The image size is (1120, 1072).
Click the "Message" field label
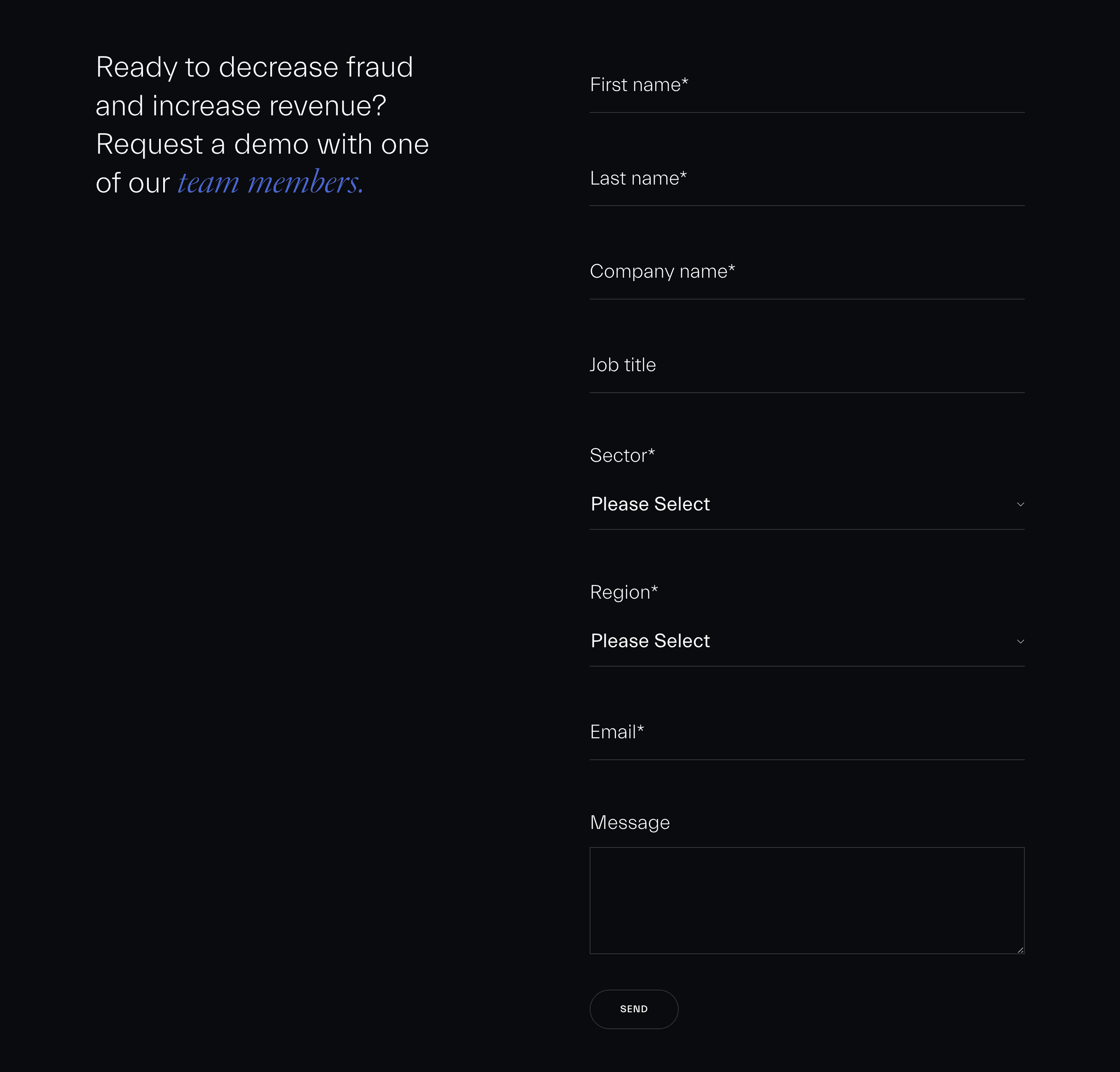pos(630,823)
